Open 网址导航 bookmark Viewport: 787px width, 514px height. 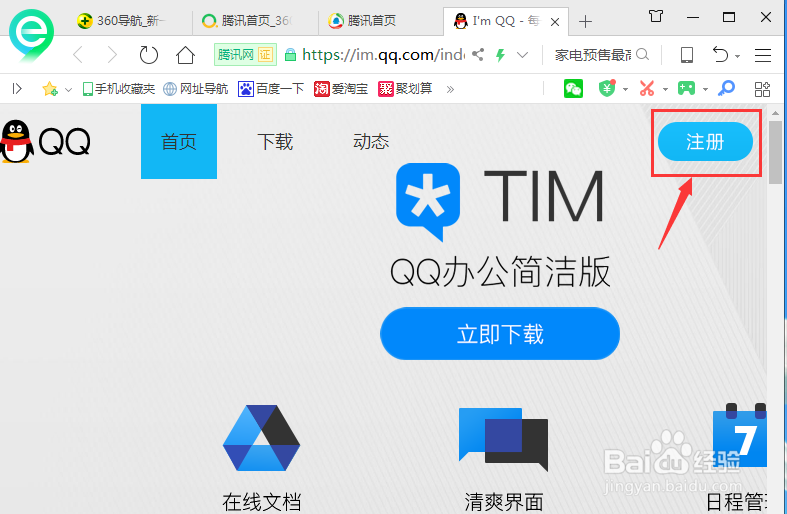pyautogui.click(x=196, y=89)
